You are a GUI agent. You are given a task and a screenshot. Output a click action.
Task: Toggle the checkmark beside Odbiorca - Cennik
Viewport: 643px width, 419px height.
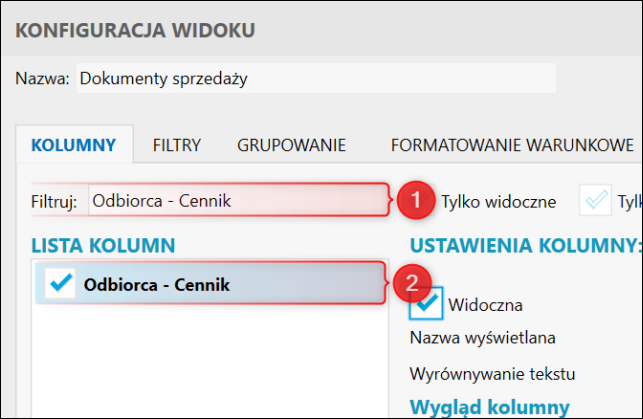60,285
